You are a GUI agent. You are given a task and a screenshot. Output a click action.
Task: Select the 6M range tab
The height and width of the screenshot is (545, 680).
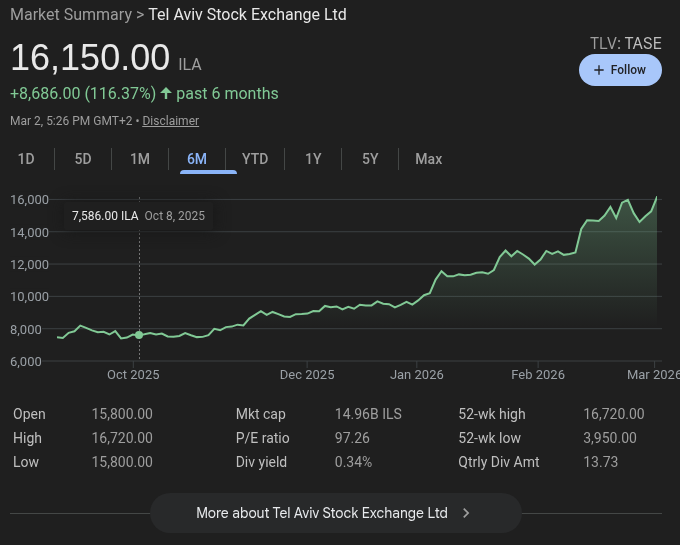(x=197, y=159)
